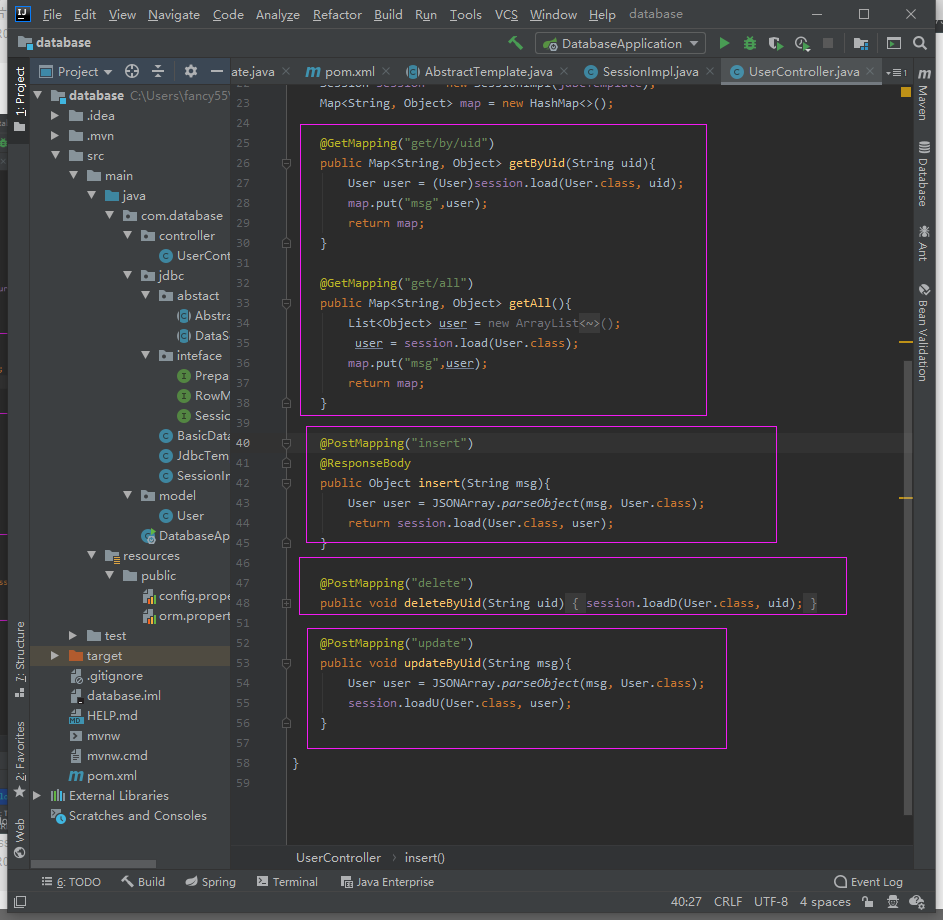Image resolution: width=943 pixels, height=920 pixels.
Task: Expand the .idea folder
Action: tap(55, 115)
